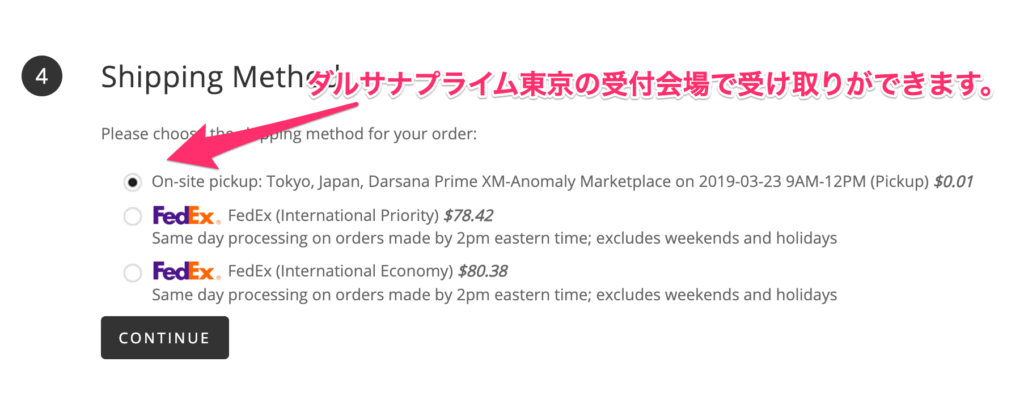
Task: Click the CONTINUE button
Action: 165,337
